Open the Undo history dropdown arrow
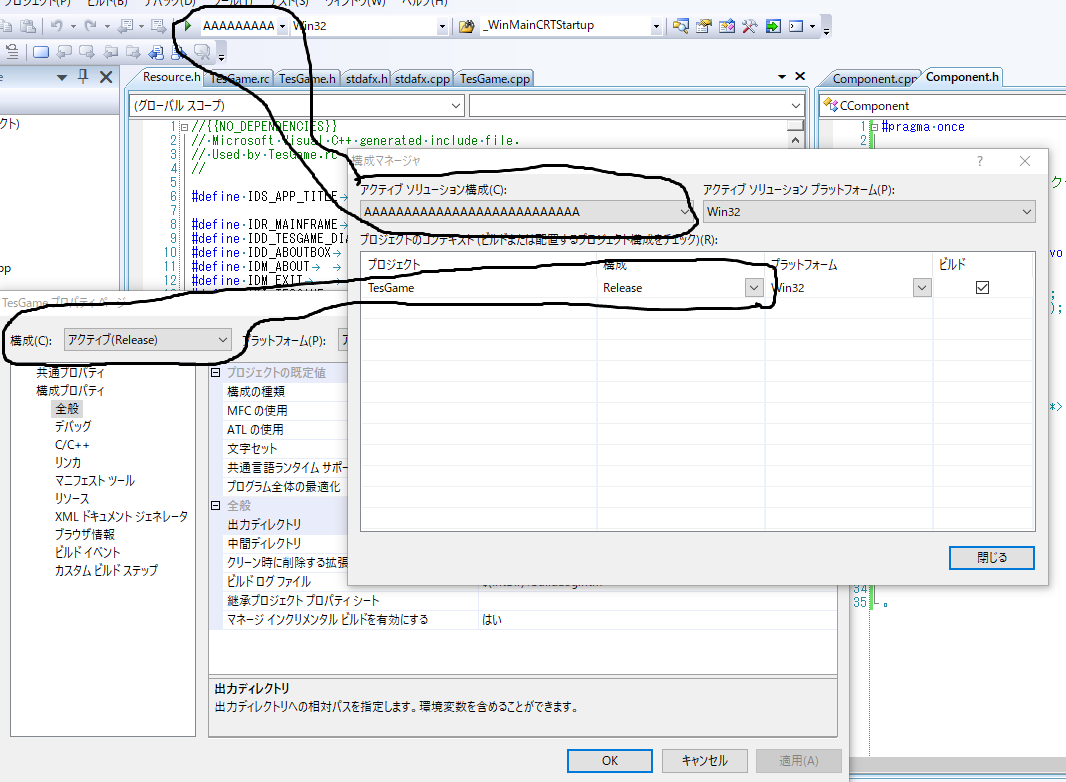 73,27
